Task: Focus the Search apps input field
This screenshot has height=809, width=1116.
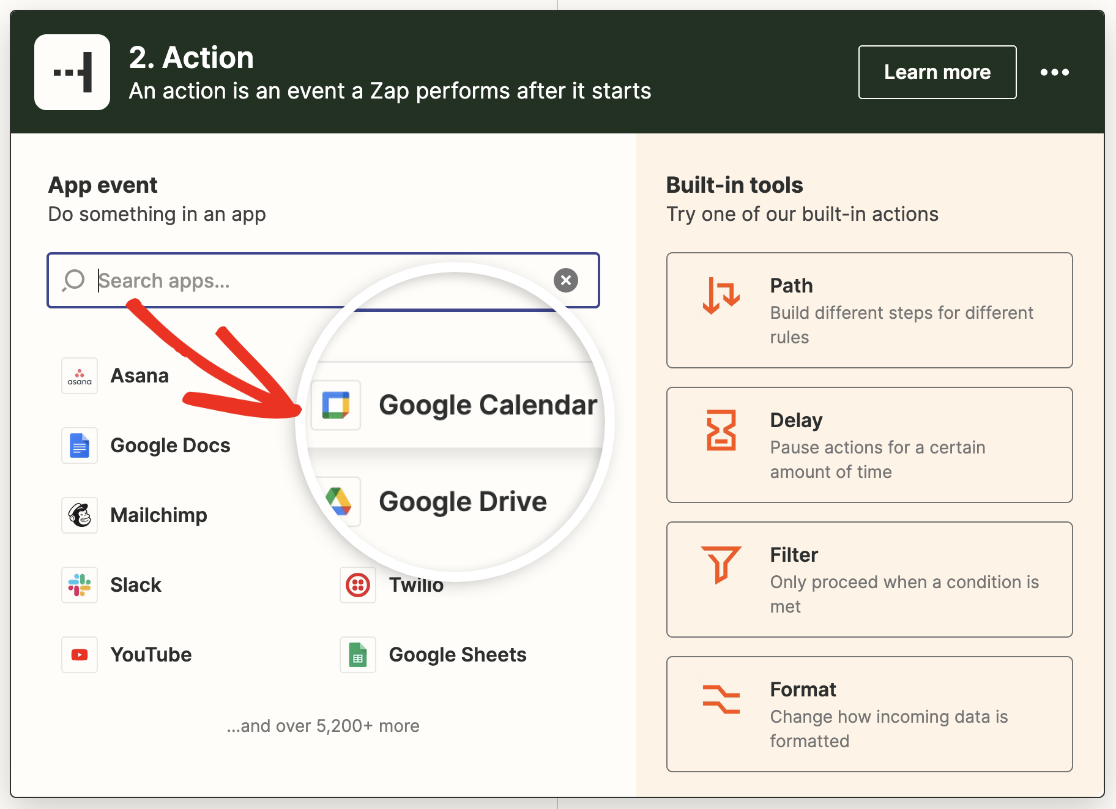Action: [x=323, y=280]
